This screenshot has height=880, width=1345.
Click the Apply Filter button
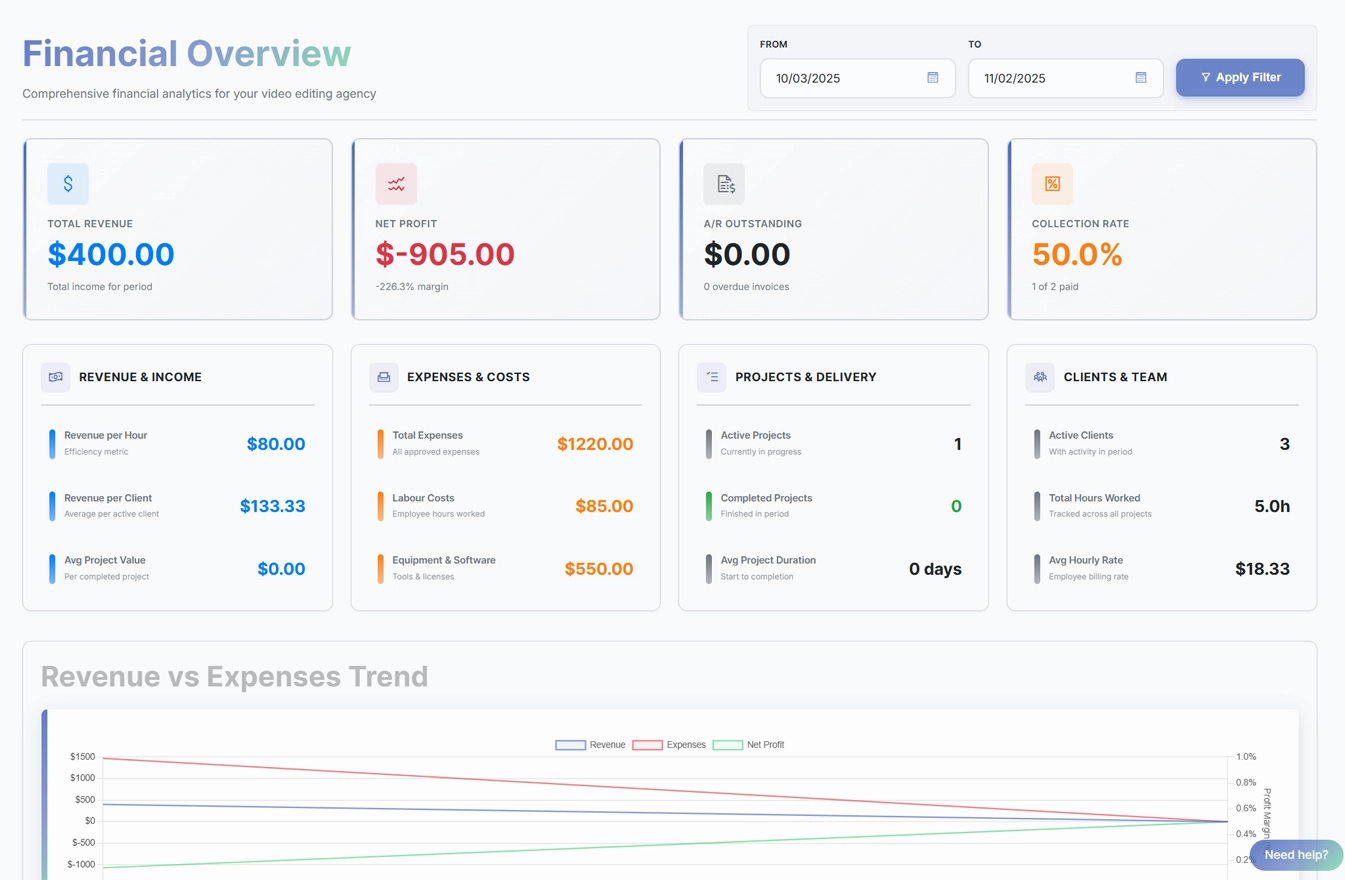pos(1240,77)
